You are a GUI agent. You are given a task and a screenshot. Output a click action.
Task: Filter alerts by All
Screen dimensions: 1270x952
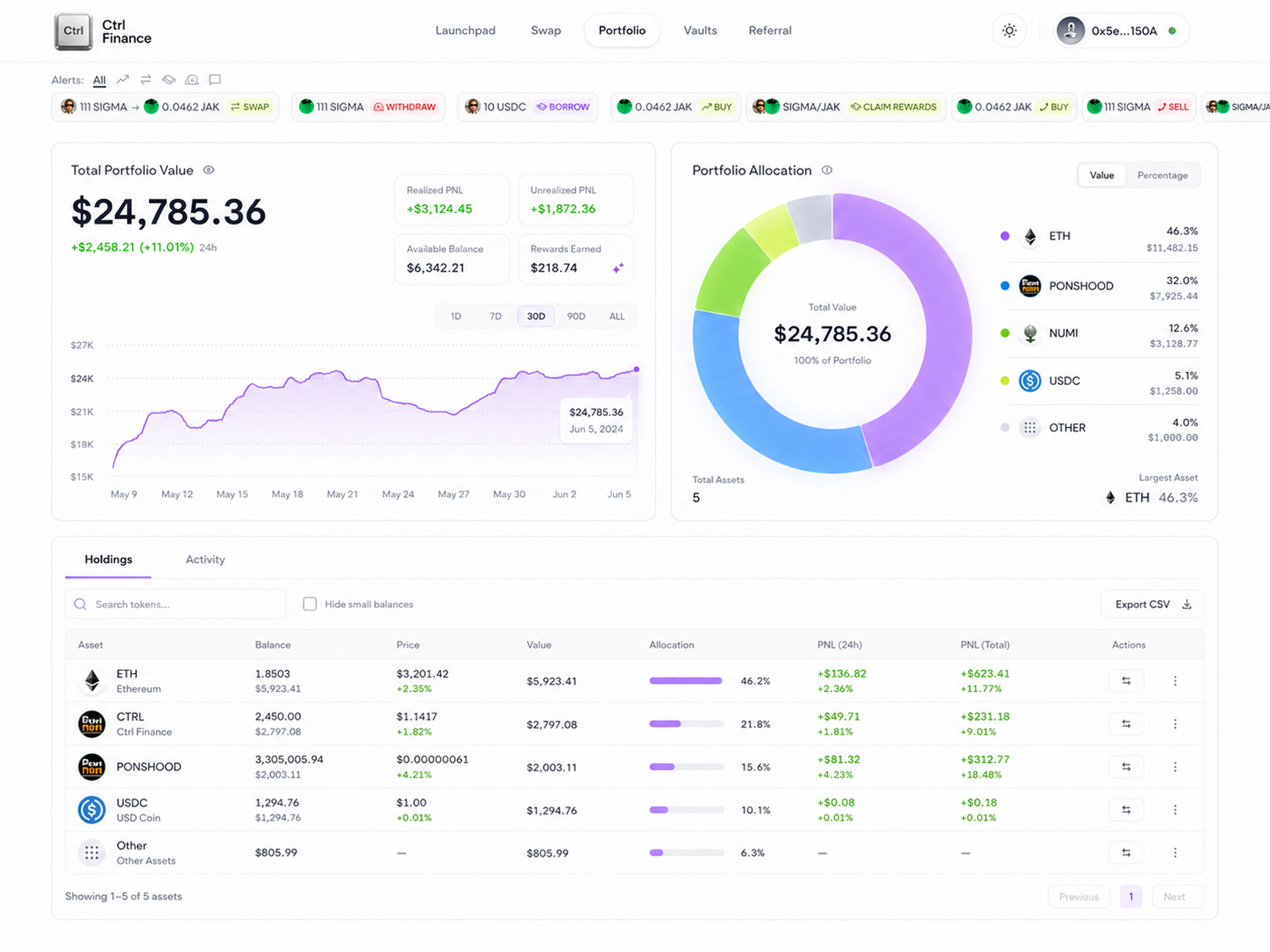tap(100, 80)
